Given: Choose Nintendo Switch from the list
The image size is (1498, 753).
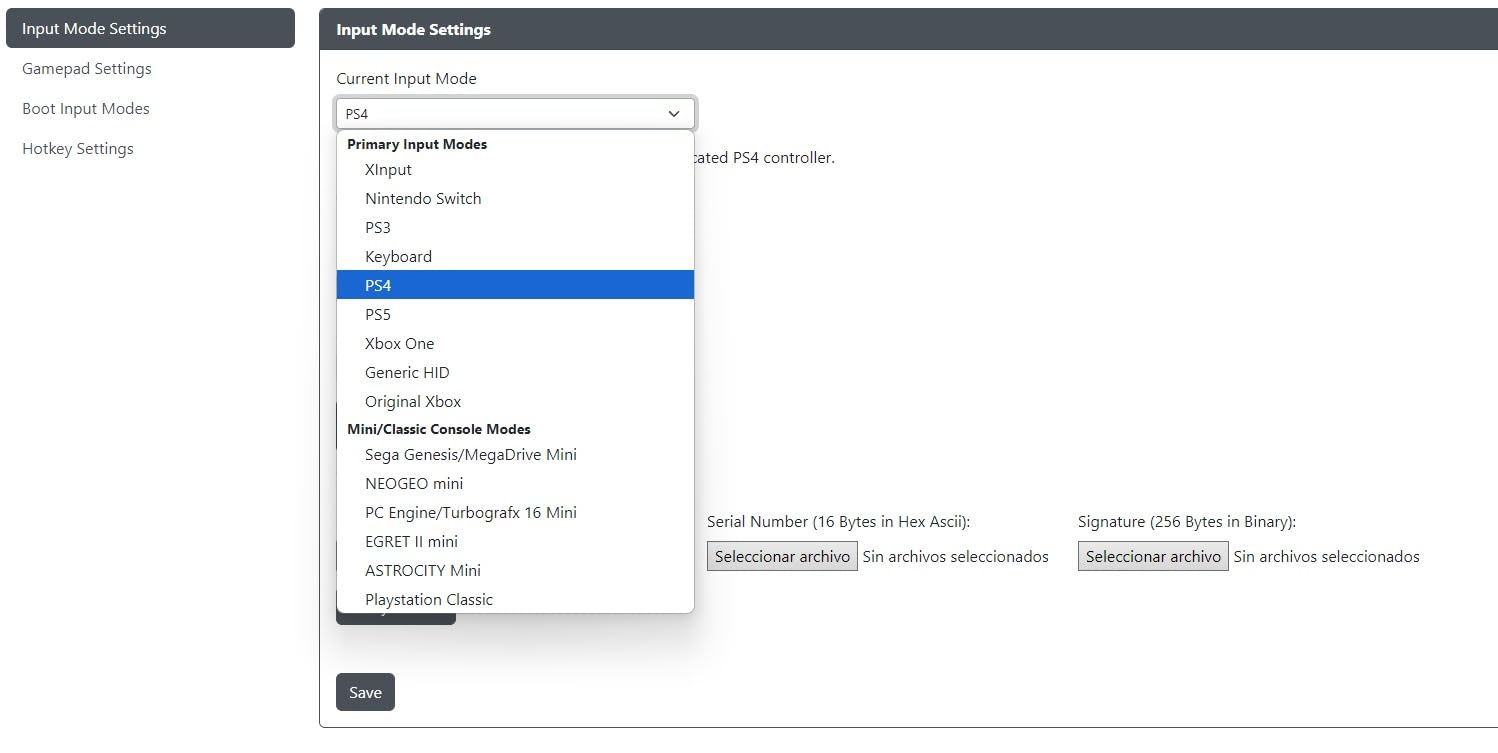Looking at the screenshot, I should tap(515, 199).
